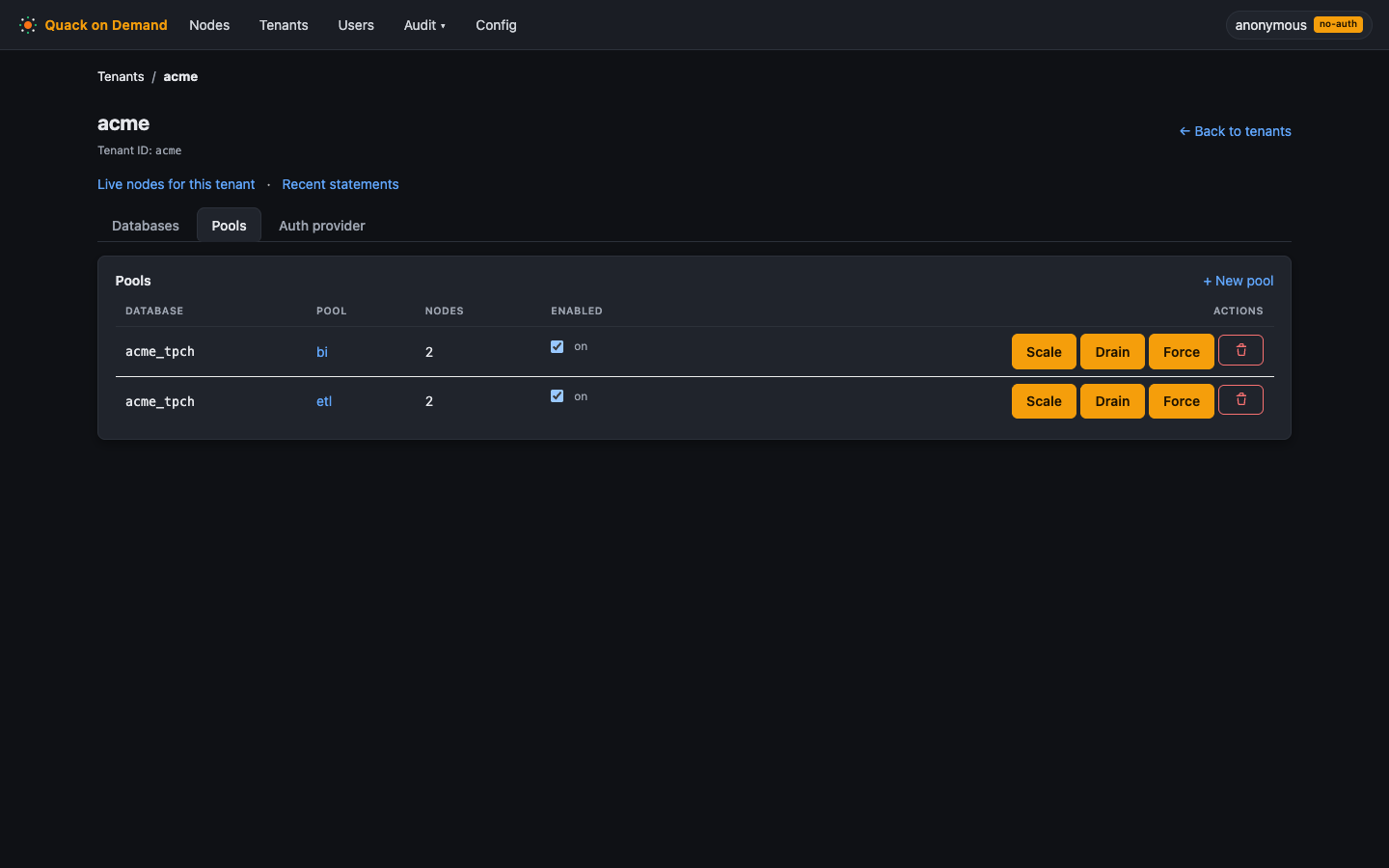Click the Quack on Demand brand title

106,25
